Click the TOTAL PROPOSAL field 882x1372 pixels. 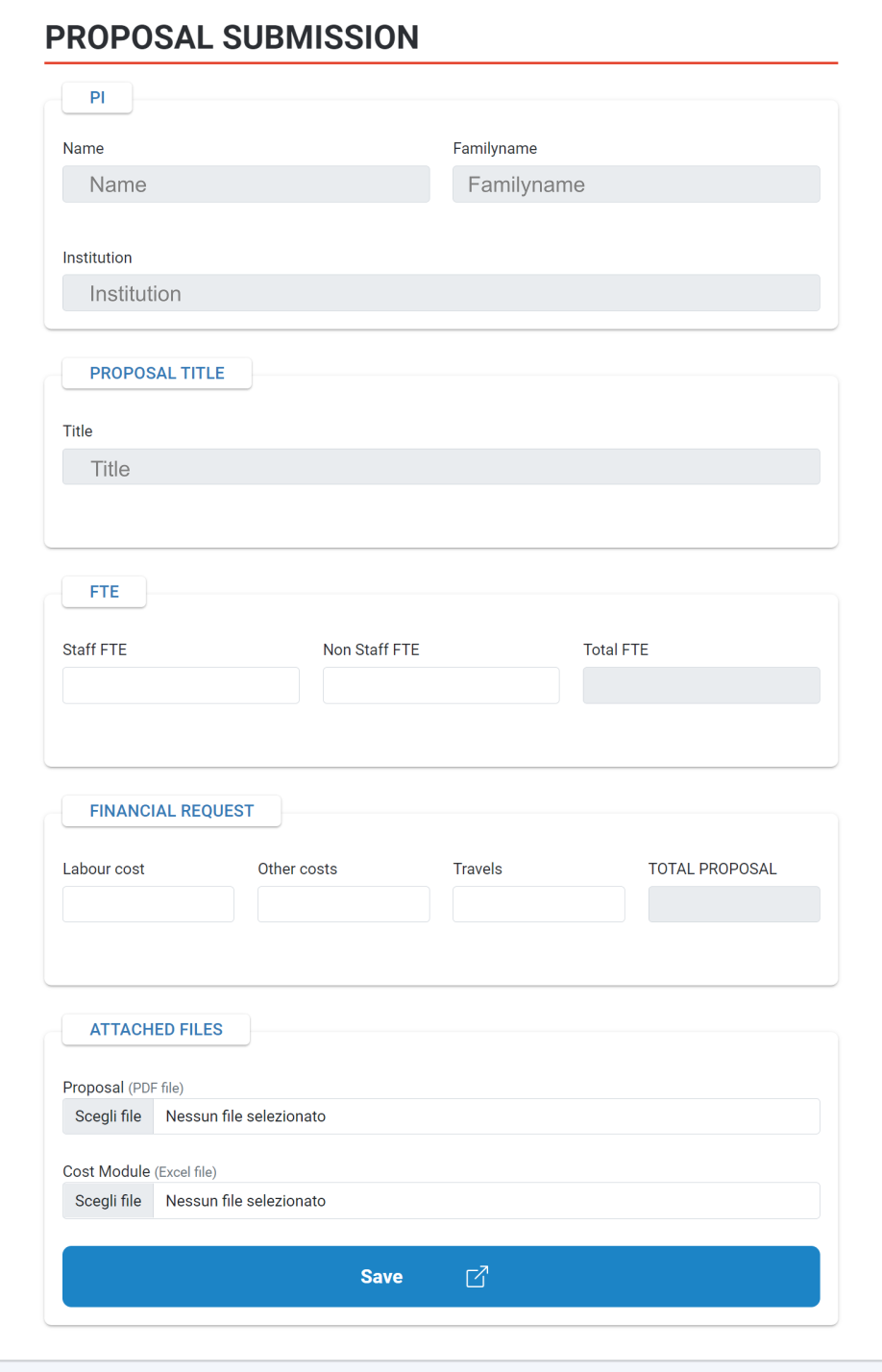(x=734, y=904)
